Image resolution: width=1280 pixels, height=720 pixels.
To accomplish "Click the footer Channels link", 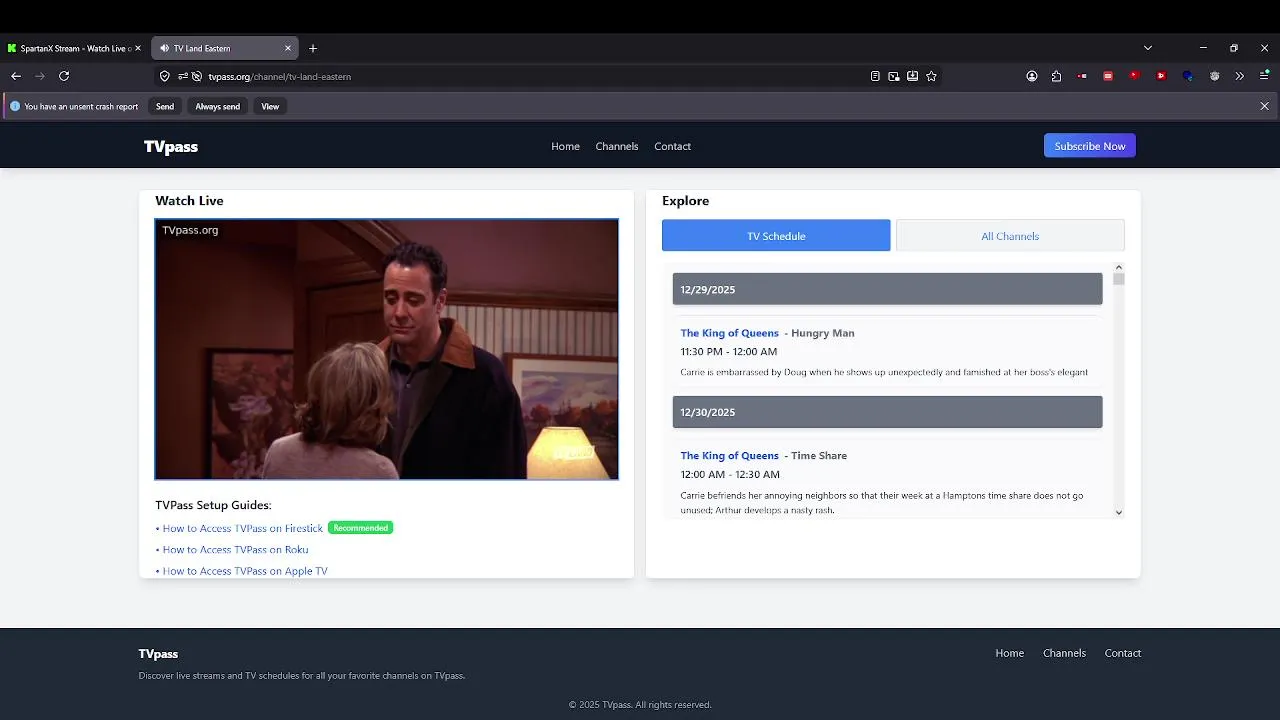I will pos(1064,653).
